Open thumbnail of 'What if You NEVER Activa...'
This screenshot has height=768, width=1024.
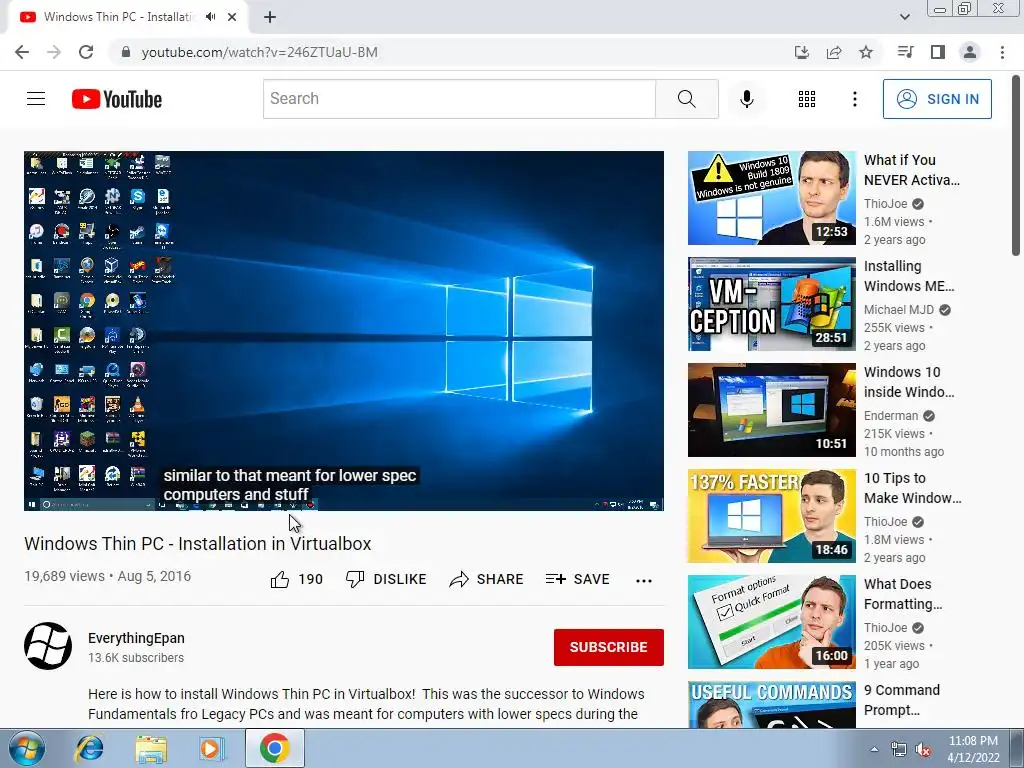pyautogui.click(x=771, y=198)
